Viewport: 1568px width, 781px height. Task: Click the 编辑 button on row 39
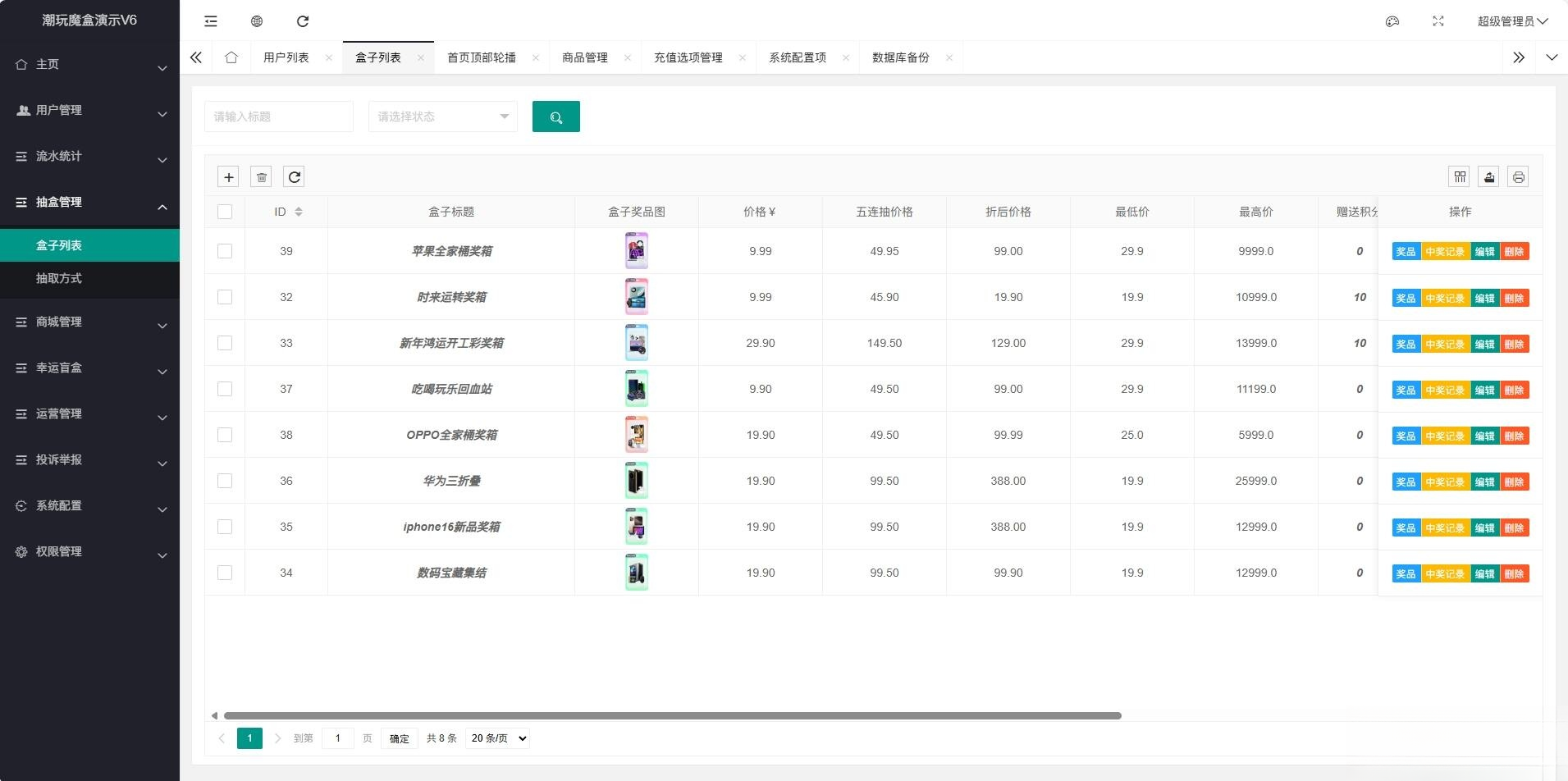coord(1487,251)
